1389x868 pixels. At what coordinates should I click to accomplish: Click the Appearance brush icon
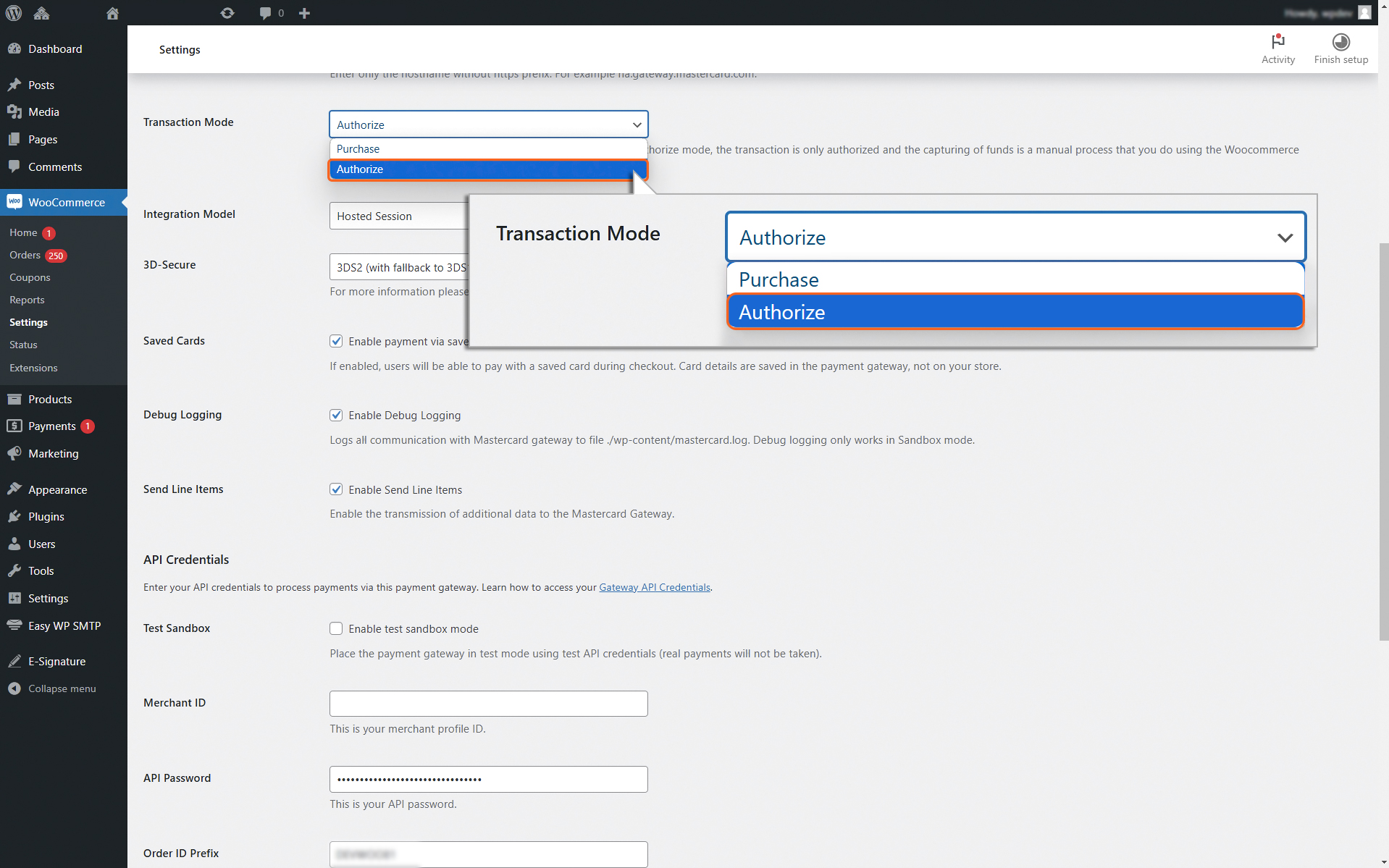click(x=14, y=489)
